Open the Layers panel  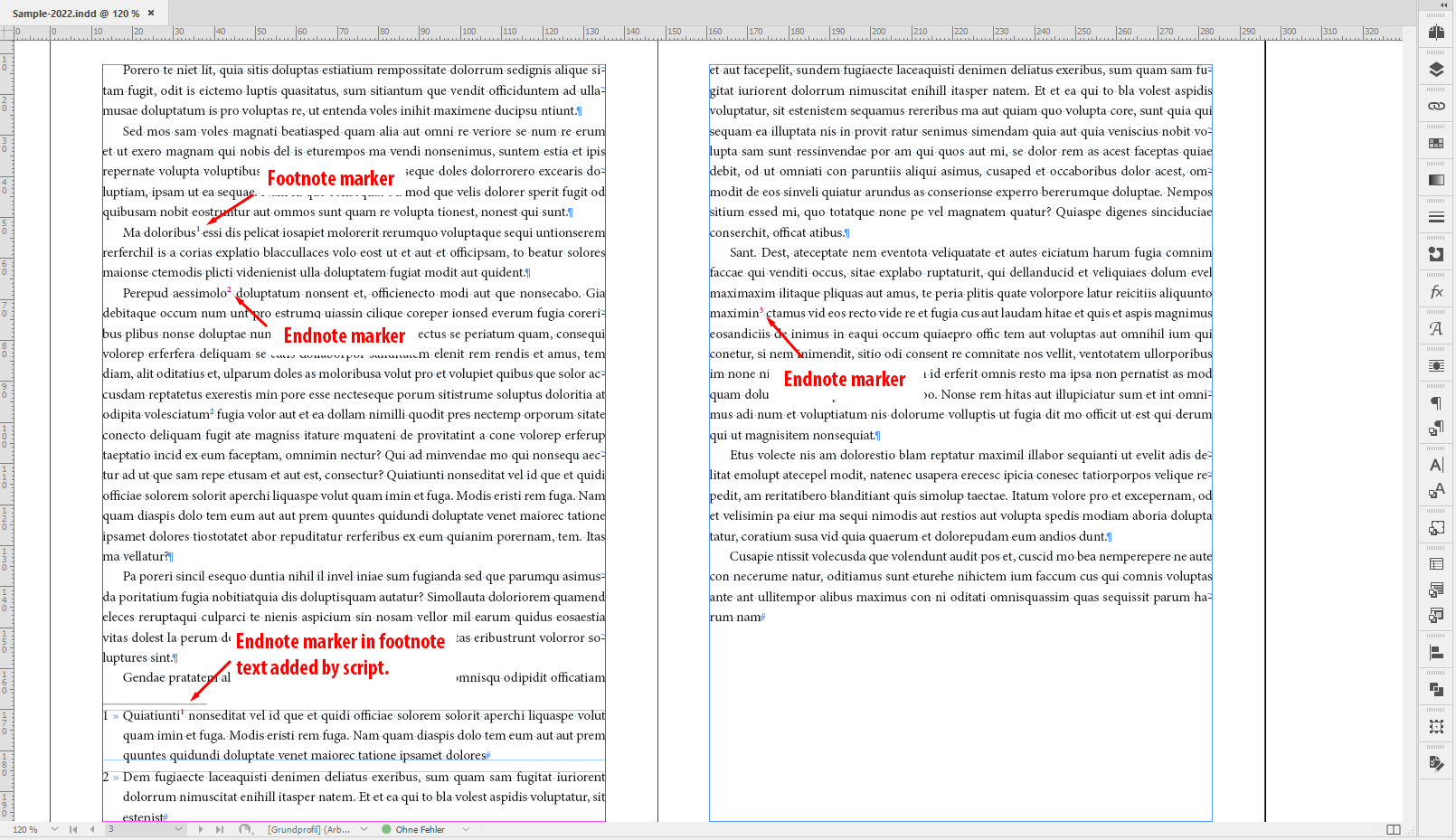[x=1435, y=68]
